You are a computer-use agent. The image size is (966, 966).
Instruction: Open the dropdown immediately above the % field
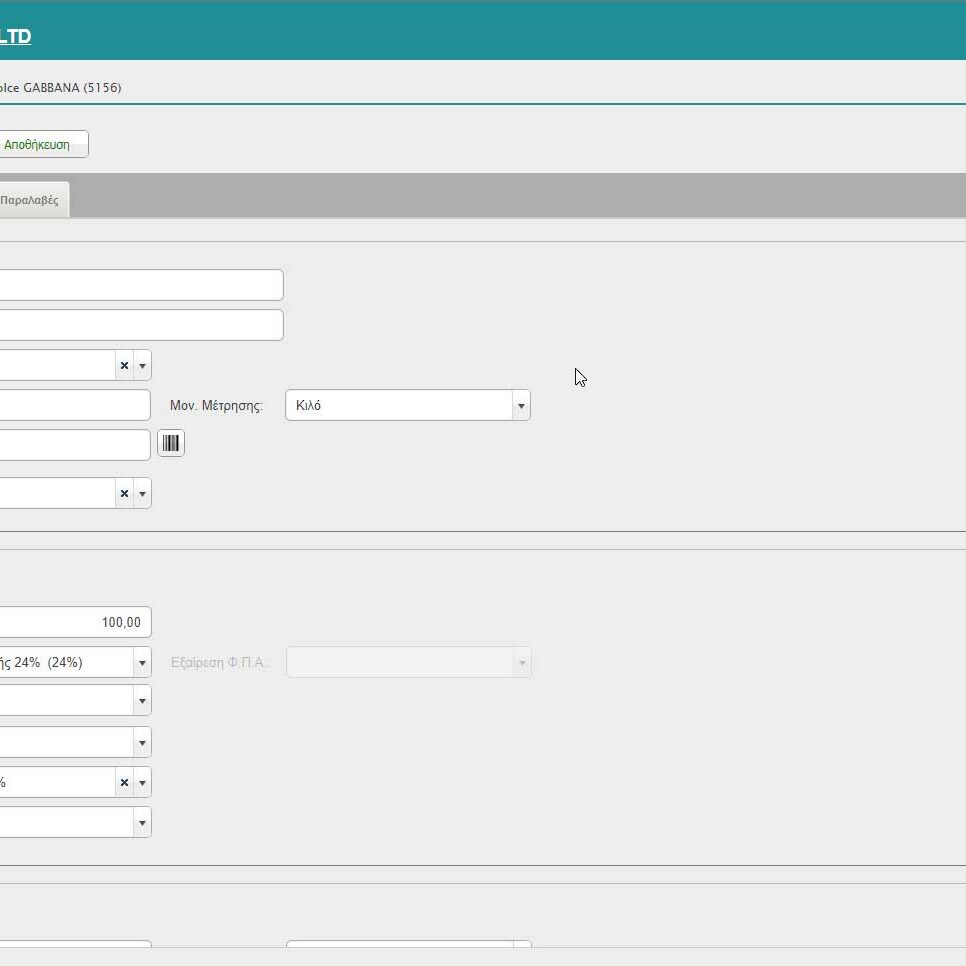pyautogui.click(x=142, y=742)
